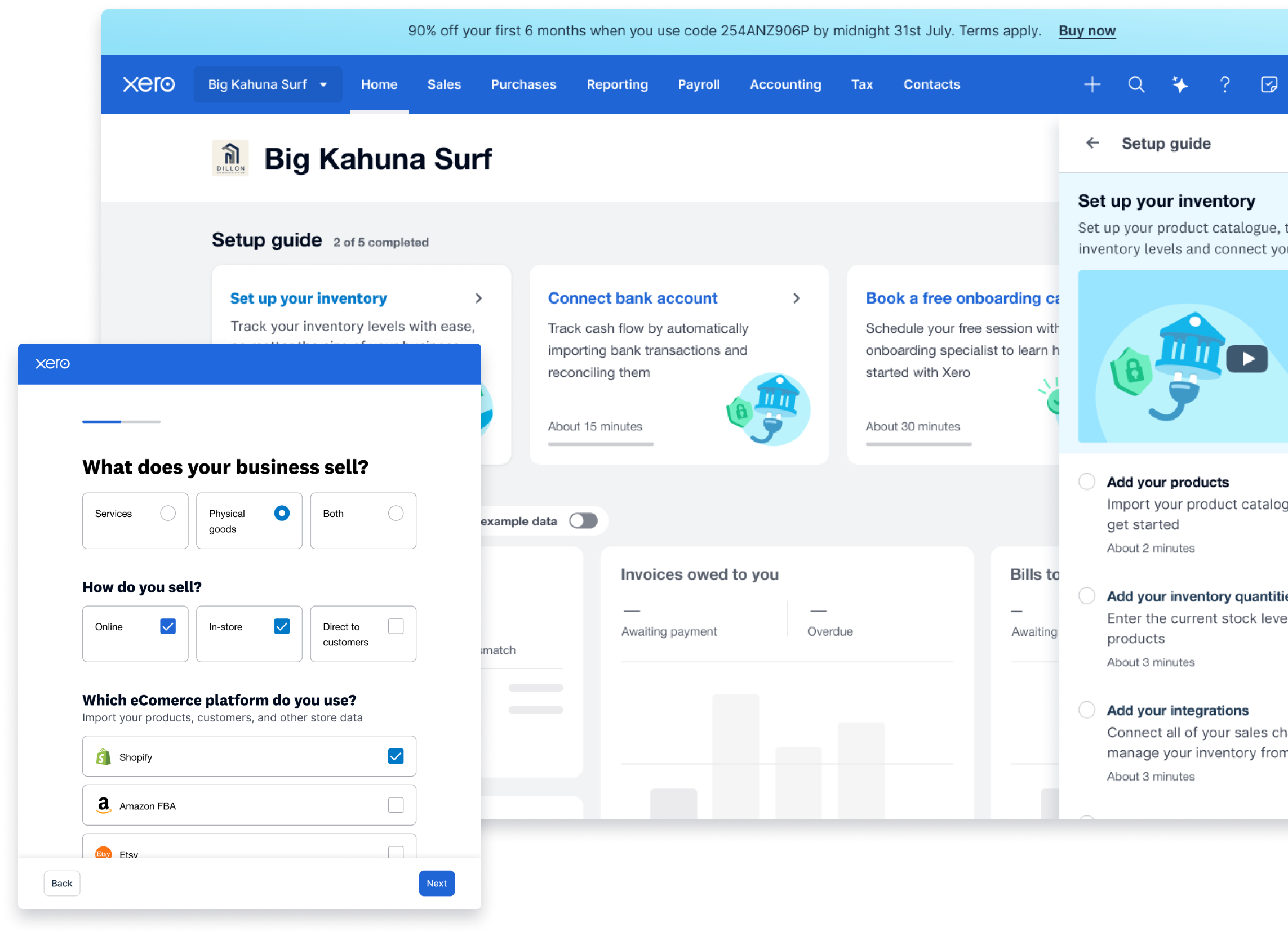Click the Buy now link in promo banner
The image size is (1288, 936).
click(1087, 30)
